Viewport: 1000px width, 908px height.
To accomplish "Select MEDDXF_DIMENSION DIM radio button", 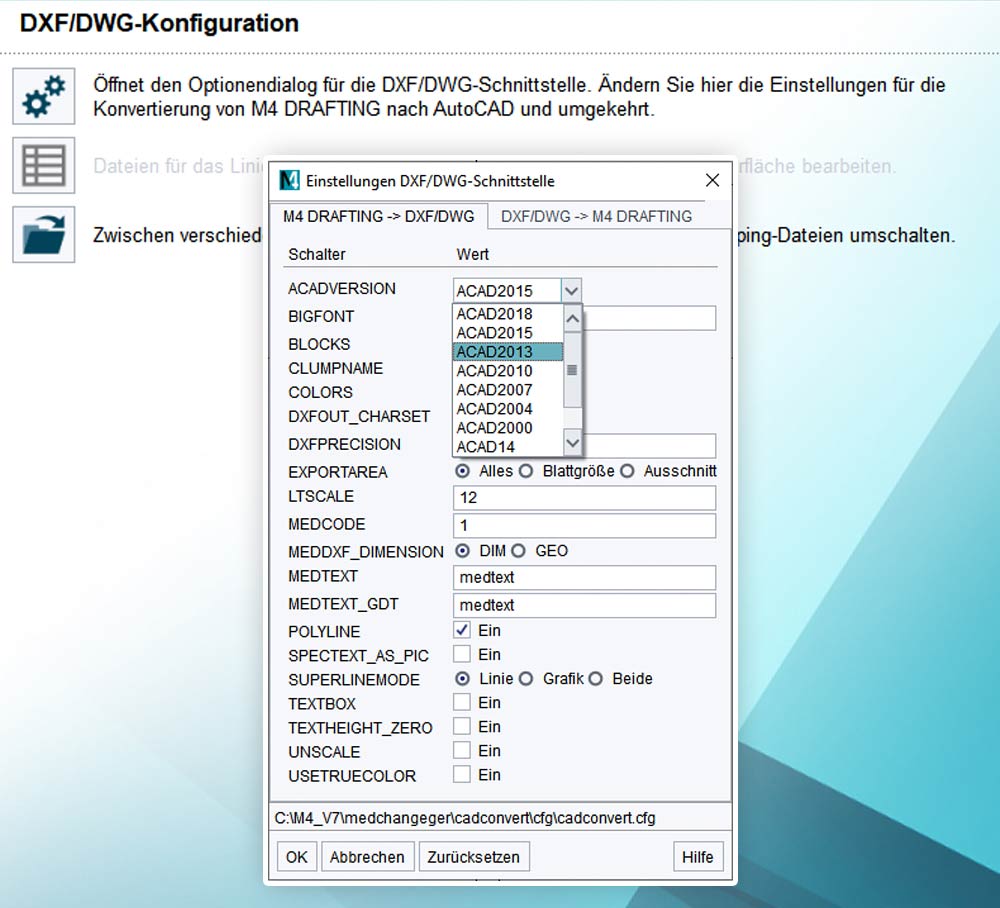I will pyautogui.click(x=462, y=551).
